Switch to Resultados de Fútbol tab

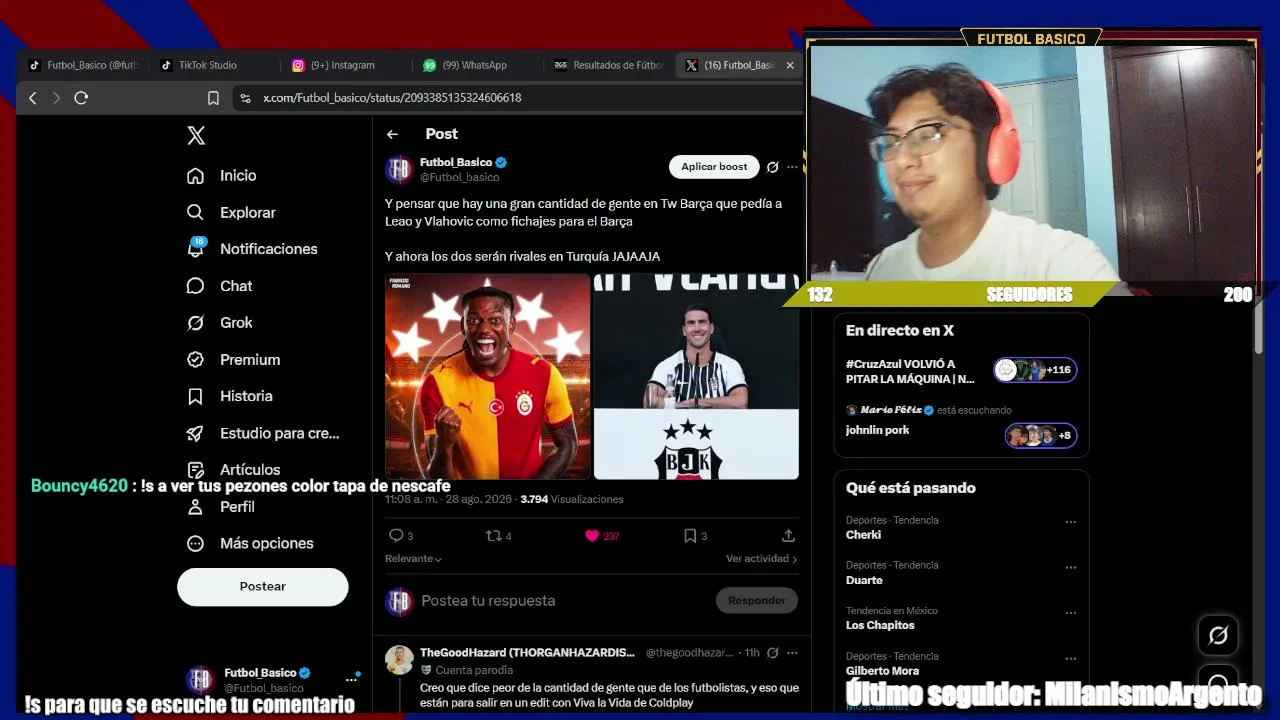(x=607, y=65)
